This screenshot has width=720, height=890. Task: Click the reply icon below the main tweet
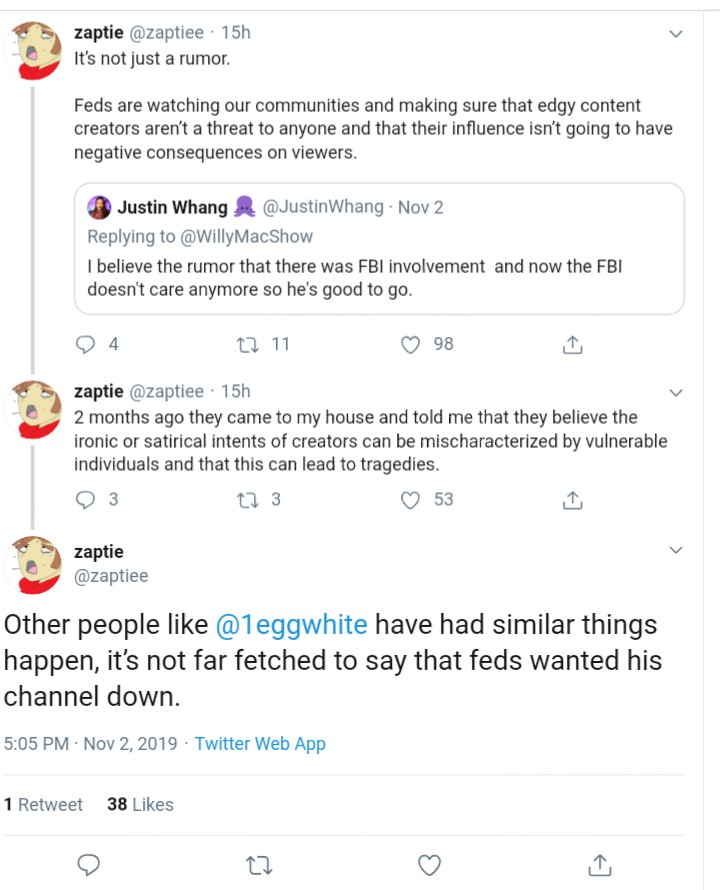point(89,865)
